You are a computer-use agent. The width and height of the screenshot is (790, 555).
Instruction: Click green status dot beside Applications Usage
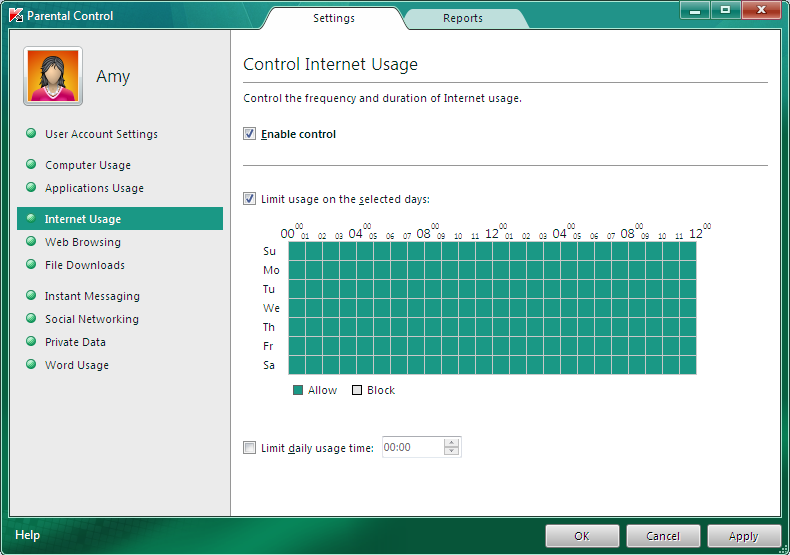31,187
